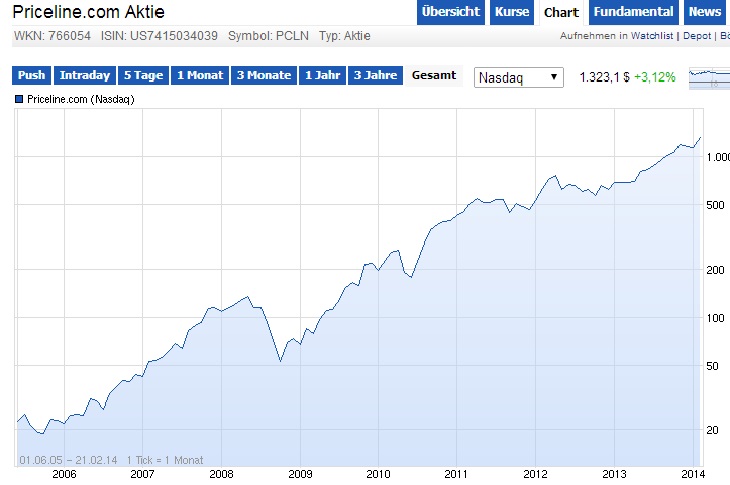Click the mini intraday chart thumbnail

(x=709, y=77)
